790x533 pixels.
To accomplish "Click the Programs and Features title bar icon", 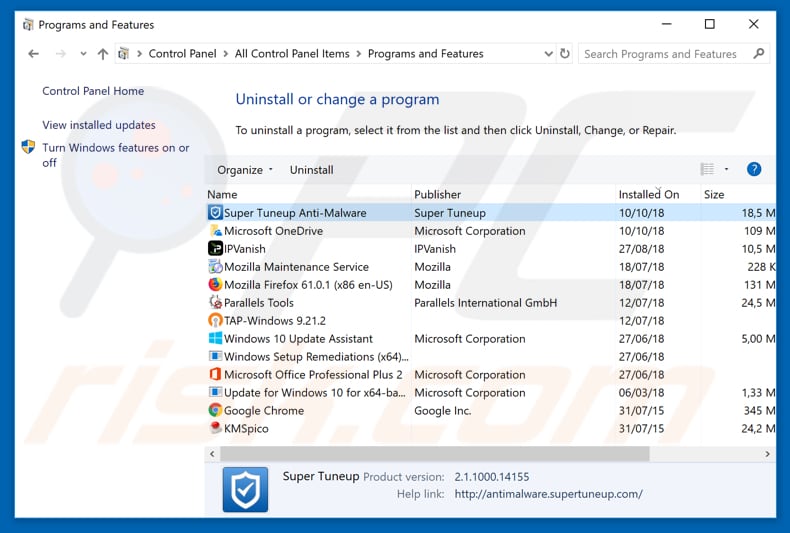I will (28, 25).
